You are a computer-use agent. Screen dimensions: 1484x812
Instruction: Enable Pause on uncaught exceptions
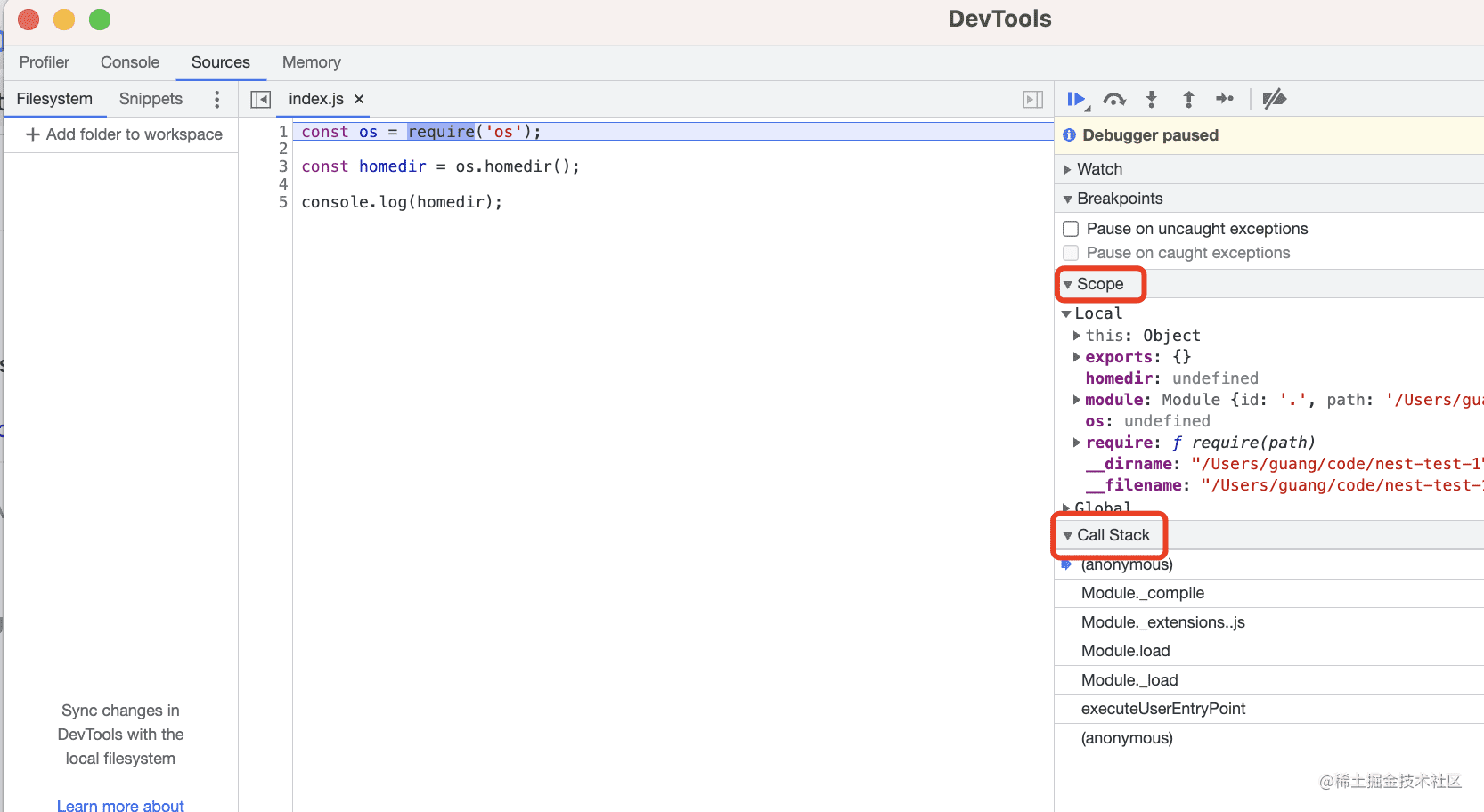coord(1071,229)
